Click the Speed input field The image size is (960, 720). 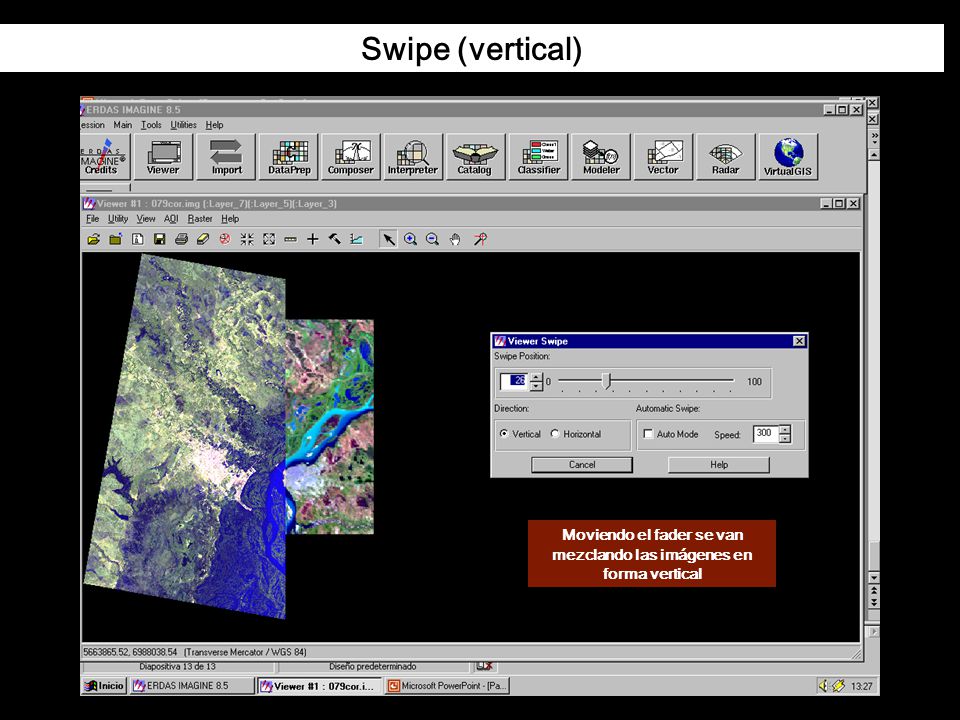766,433
